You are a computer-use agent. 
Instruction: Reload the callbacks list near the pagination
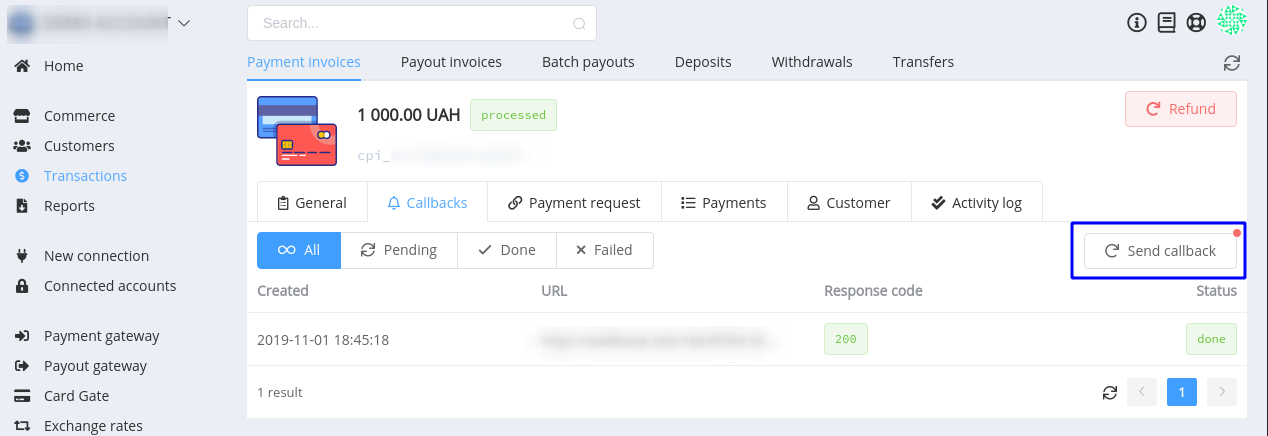[x=1109, y=393]
